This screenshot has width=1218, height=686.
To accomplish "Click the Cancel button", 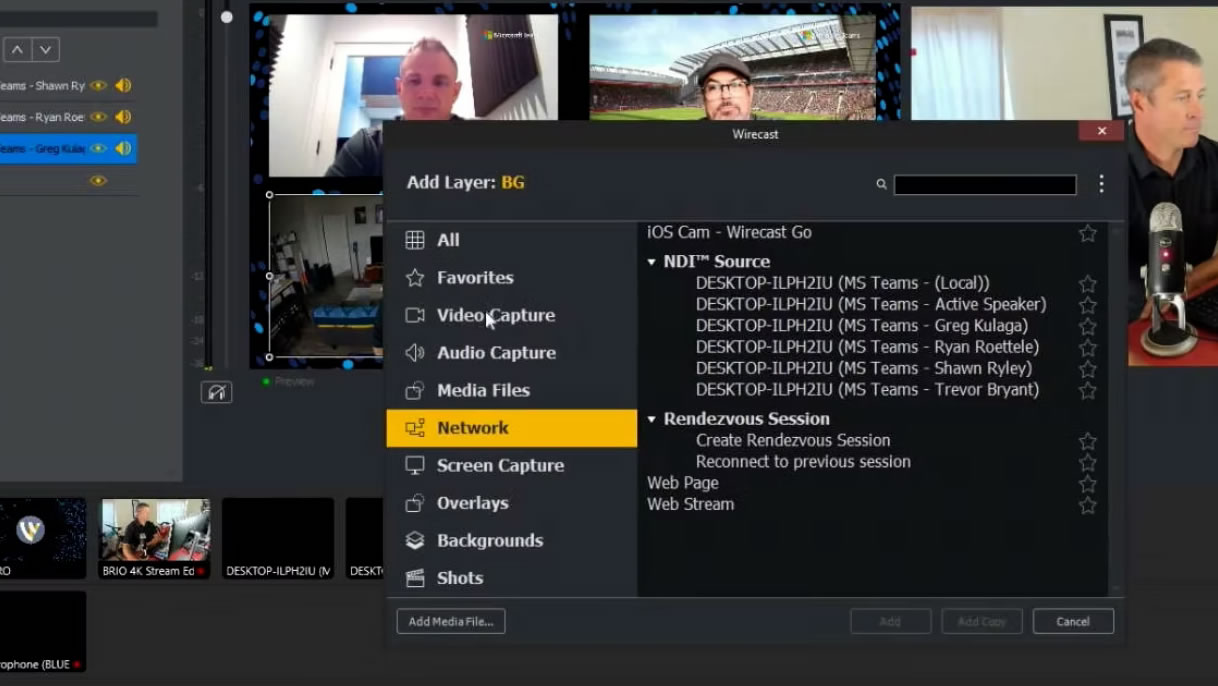I will pos(1073,621).
